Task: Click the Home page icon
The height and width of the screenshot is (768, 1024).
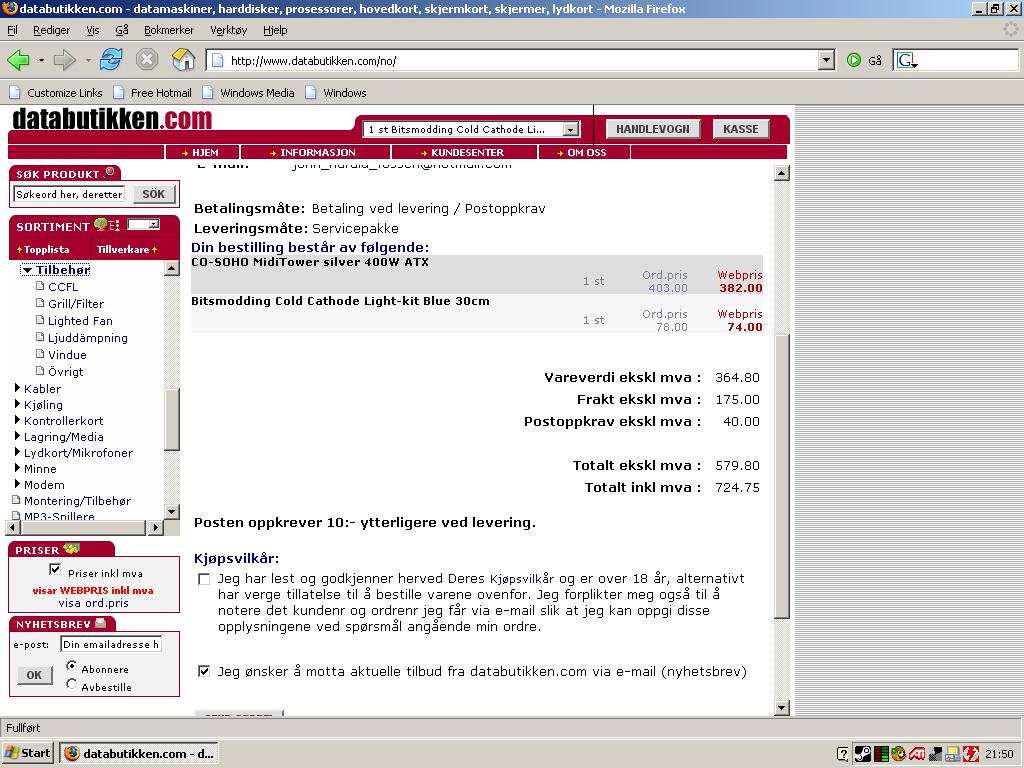Action: tap(184, 60)
